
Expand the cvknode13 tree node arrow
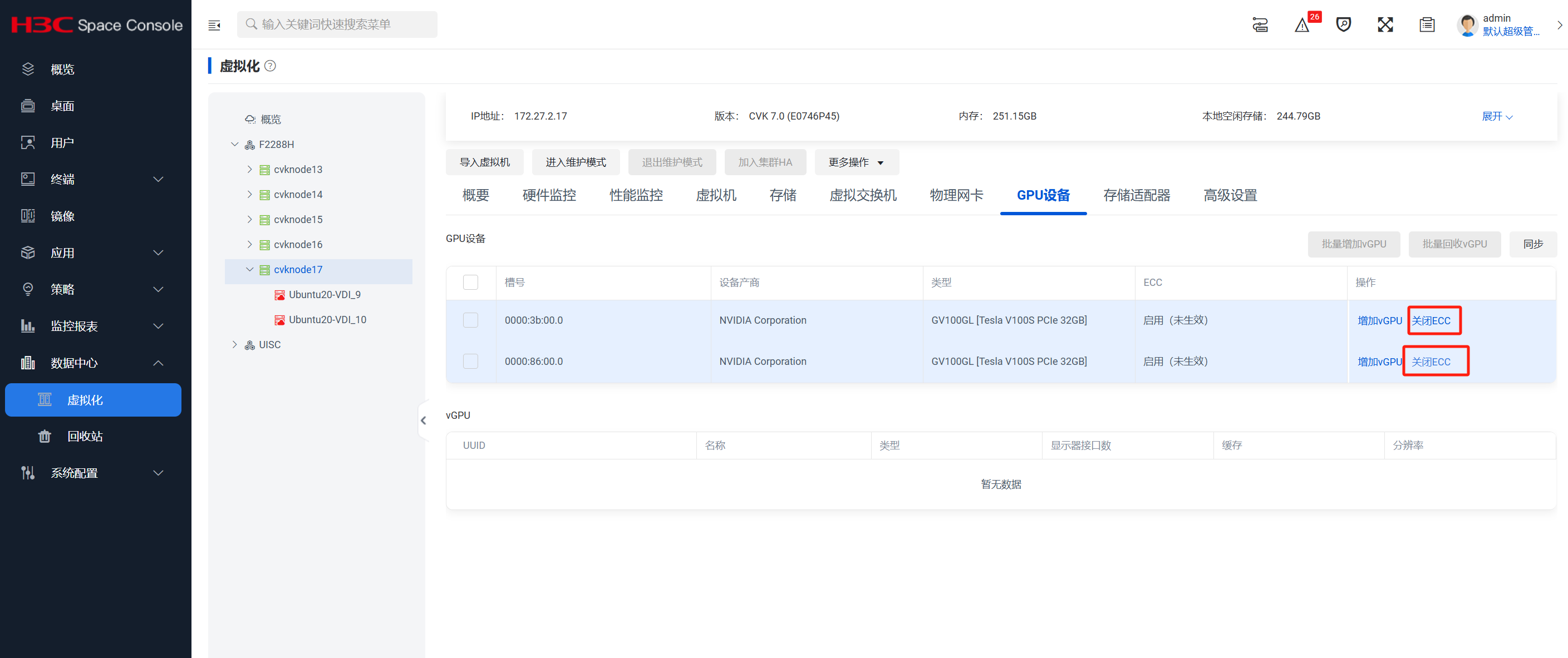tap(249, 170)
